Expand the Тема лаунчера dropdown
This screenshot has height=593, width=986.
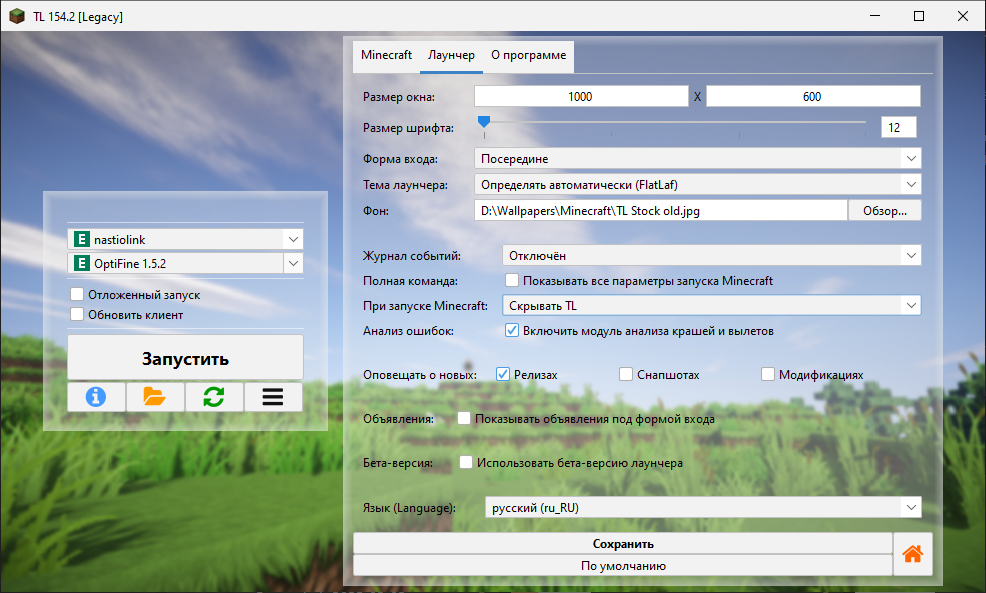697,185
